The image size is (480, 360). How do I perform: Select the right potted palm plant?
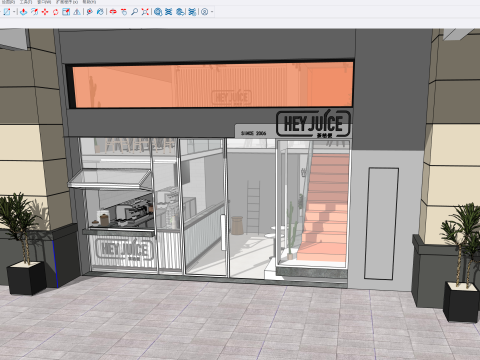click(x=463, y=262)
